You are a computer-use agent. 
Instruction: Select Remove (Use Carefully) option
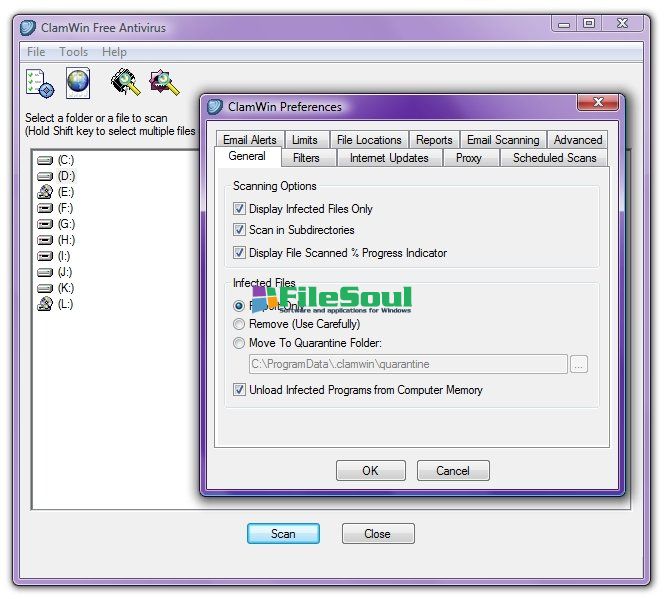point(239,324)
